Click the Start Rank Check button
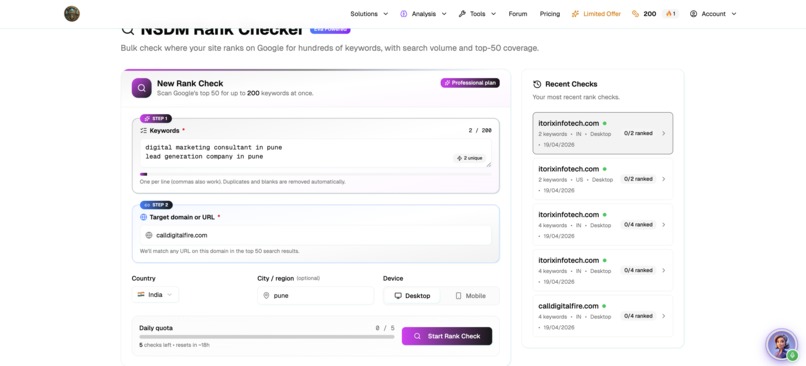Image resolution: width=806 pixels, height=366 pixels. (x=447, y=336)
